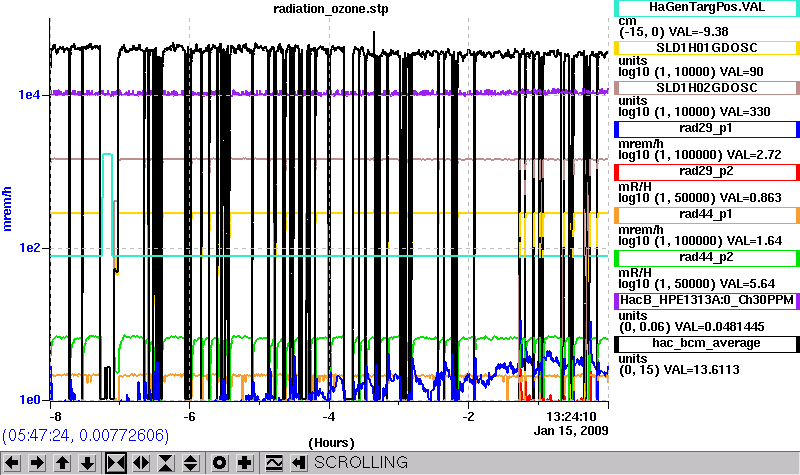Pan the graph right with the right-arrow button

click(37, 463)
